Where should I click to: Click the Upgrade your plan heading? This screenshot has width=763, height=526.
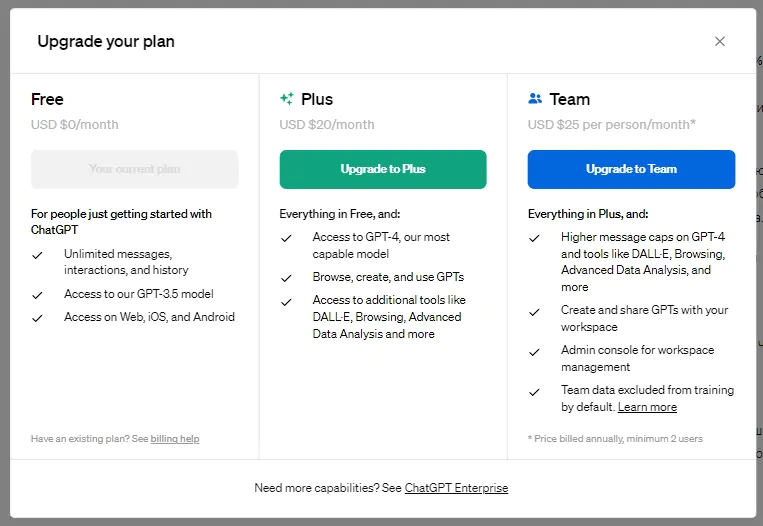[106, 41]
